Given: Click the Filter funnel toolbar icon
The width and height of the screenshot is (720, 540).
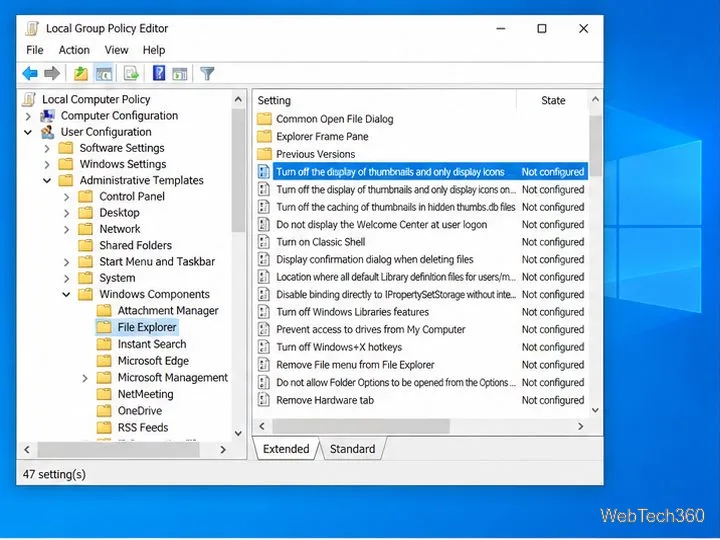Looking at the screenshot, I should [x=207, y=73].
